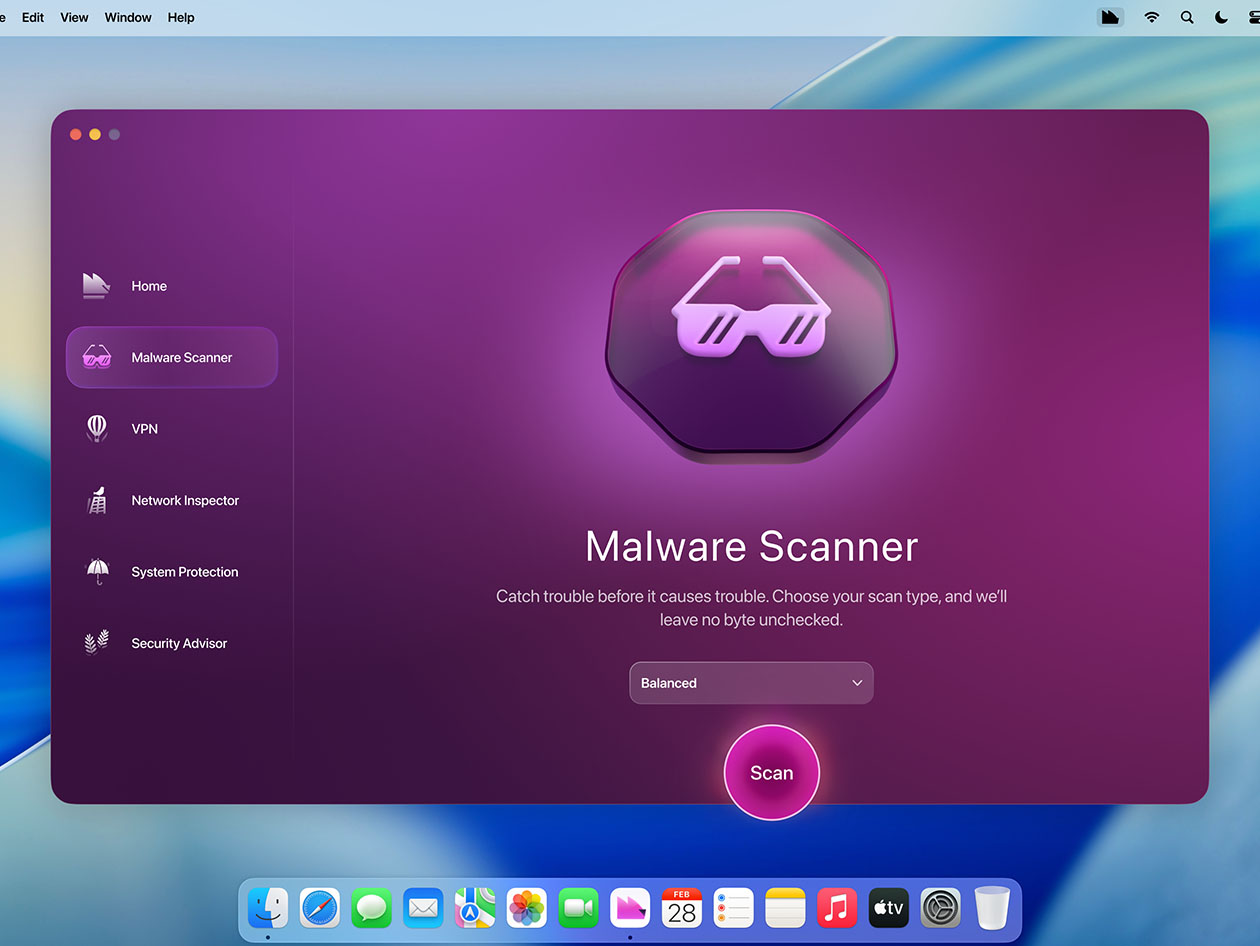Open the VPN balloon icon in sidebar
The width and height of the screenshot is (1260, 946).
(95, 428)
